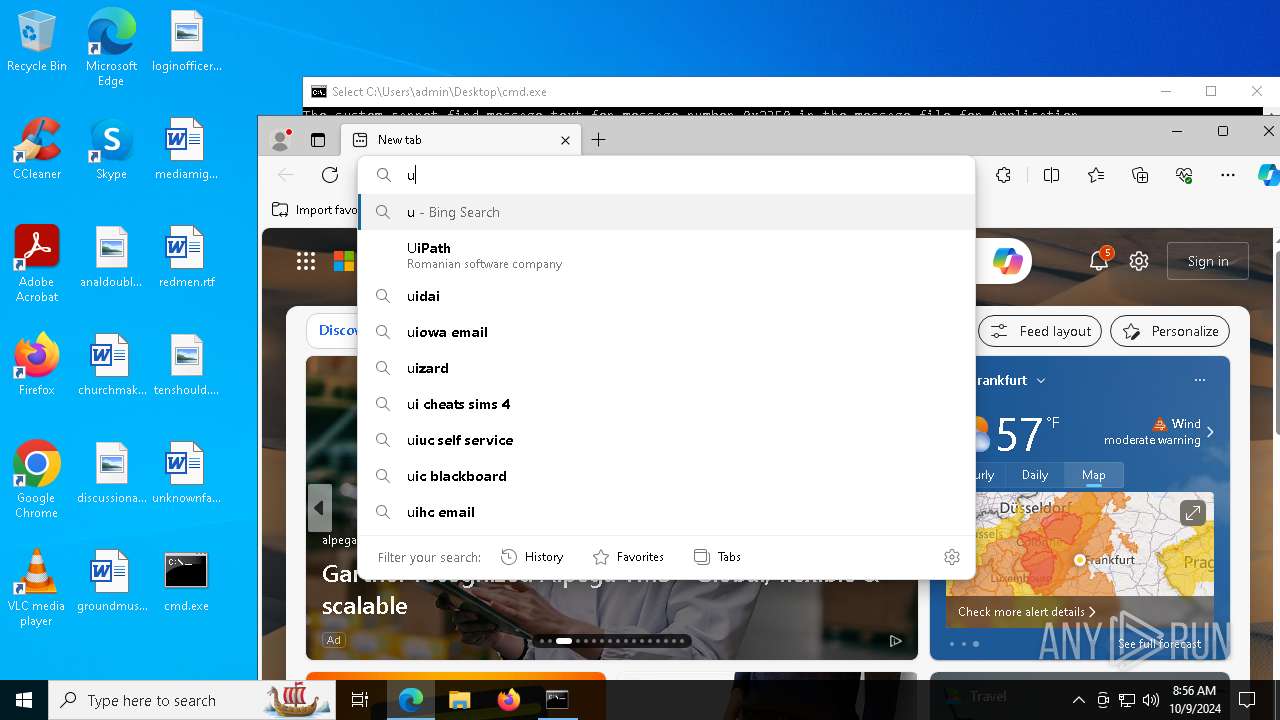Image resolution: width=1280 pixels, height=720 pixels.
Task: Select the 'uiuc self service' suggestion
Action: (666, 440)
